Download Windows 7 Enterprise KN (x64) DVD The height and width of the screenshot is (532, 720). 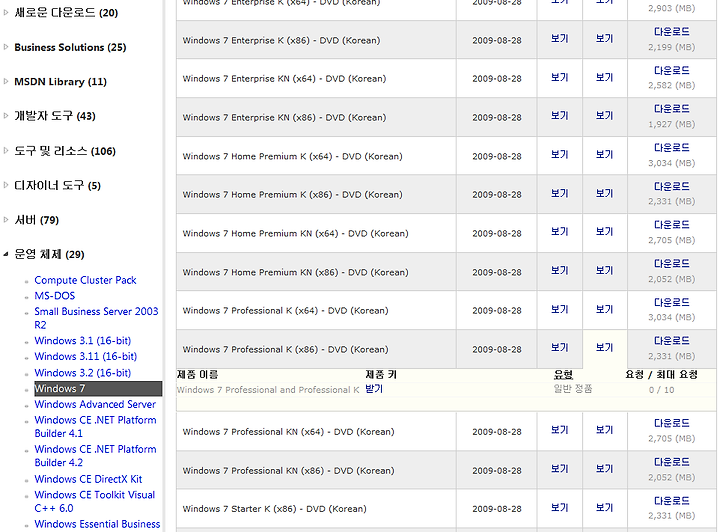tap(671, 70)
